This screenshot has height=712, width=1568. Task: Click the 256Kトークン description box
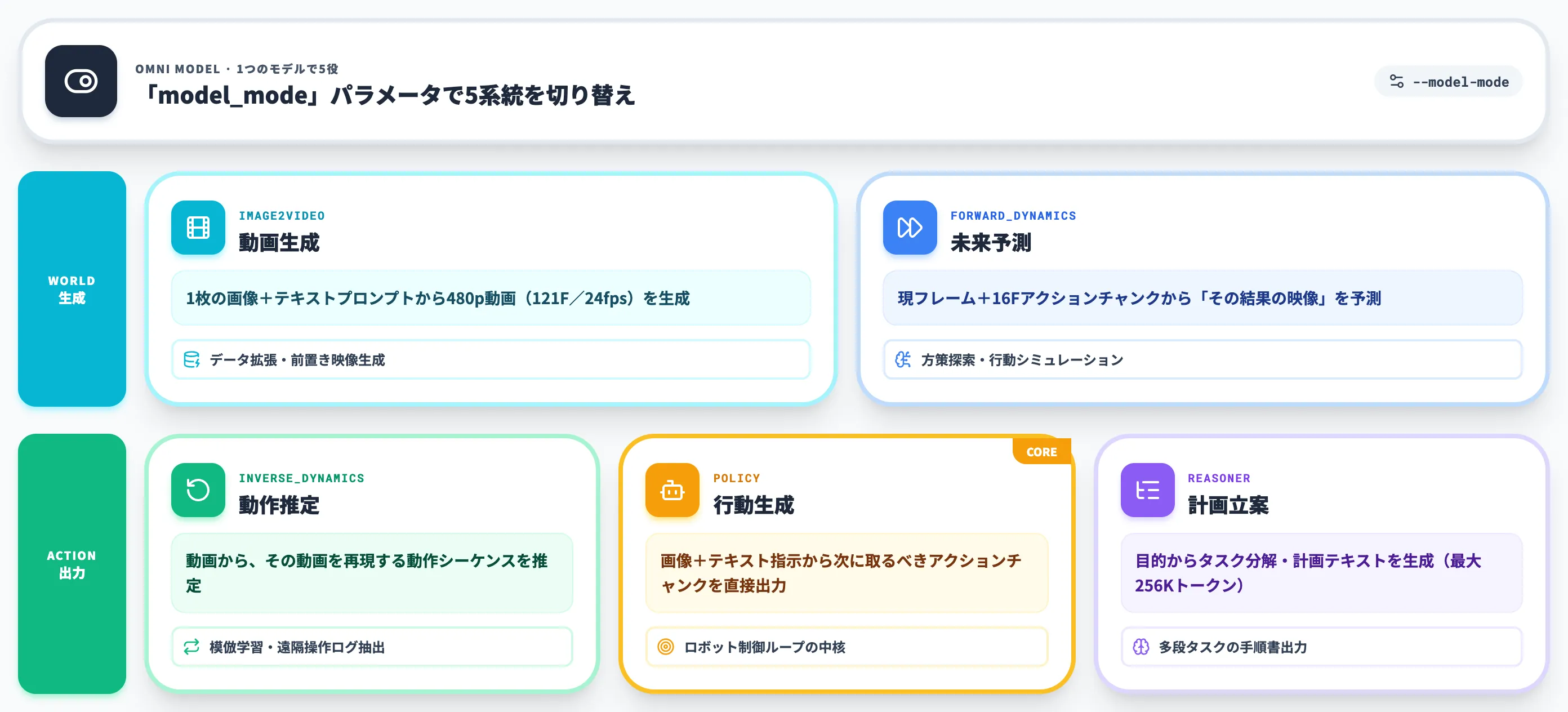coord(1321,573)
